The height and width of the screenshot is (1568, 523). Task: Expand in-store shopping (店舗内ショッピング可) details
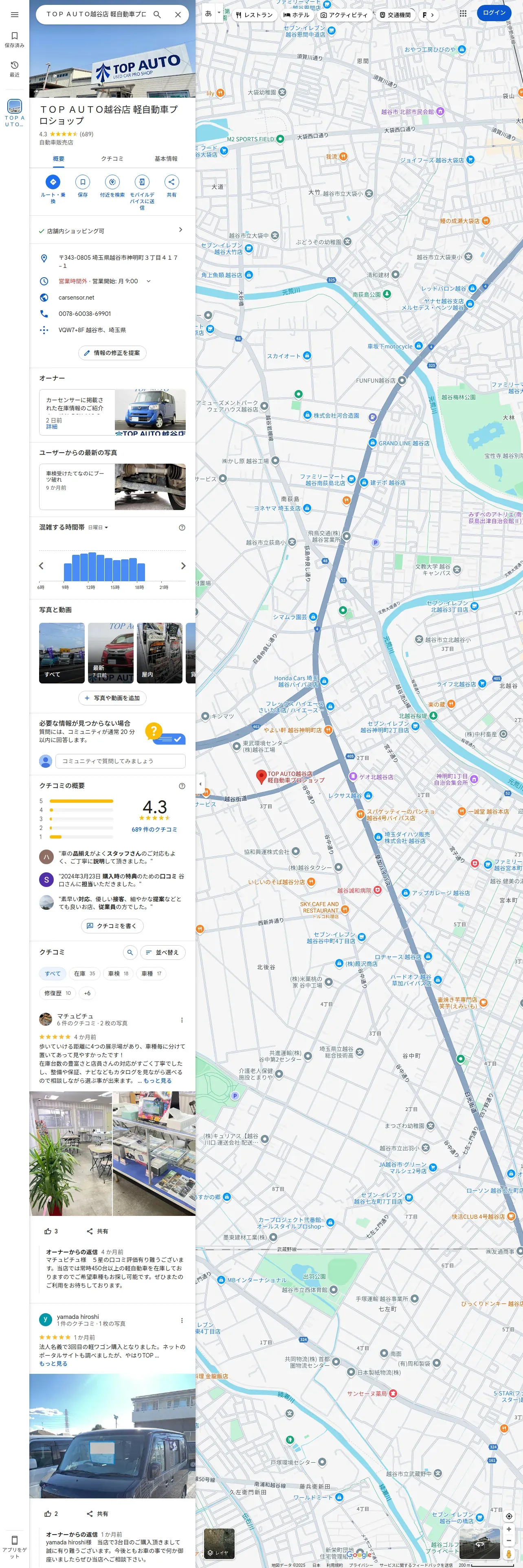click(113, 231)
